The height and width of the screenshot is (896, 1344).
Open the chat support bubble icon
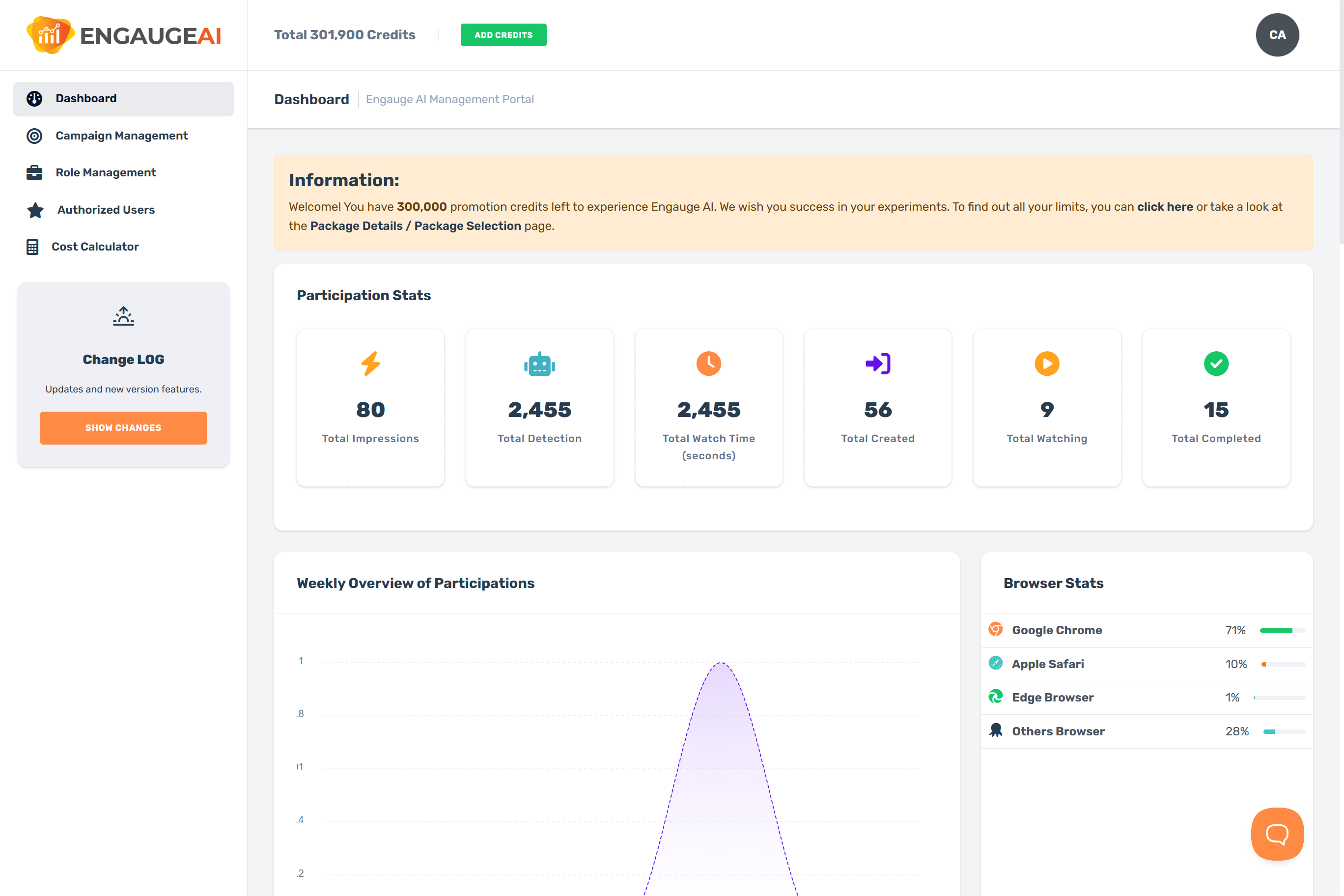(1277, 834)
